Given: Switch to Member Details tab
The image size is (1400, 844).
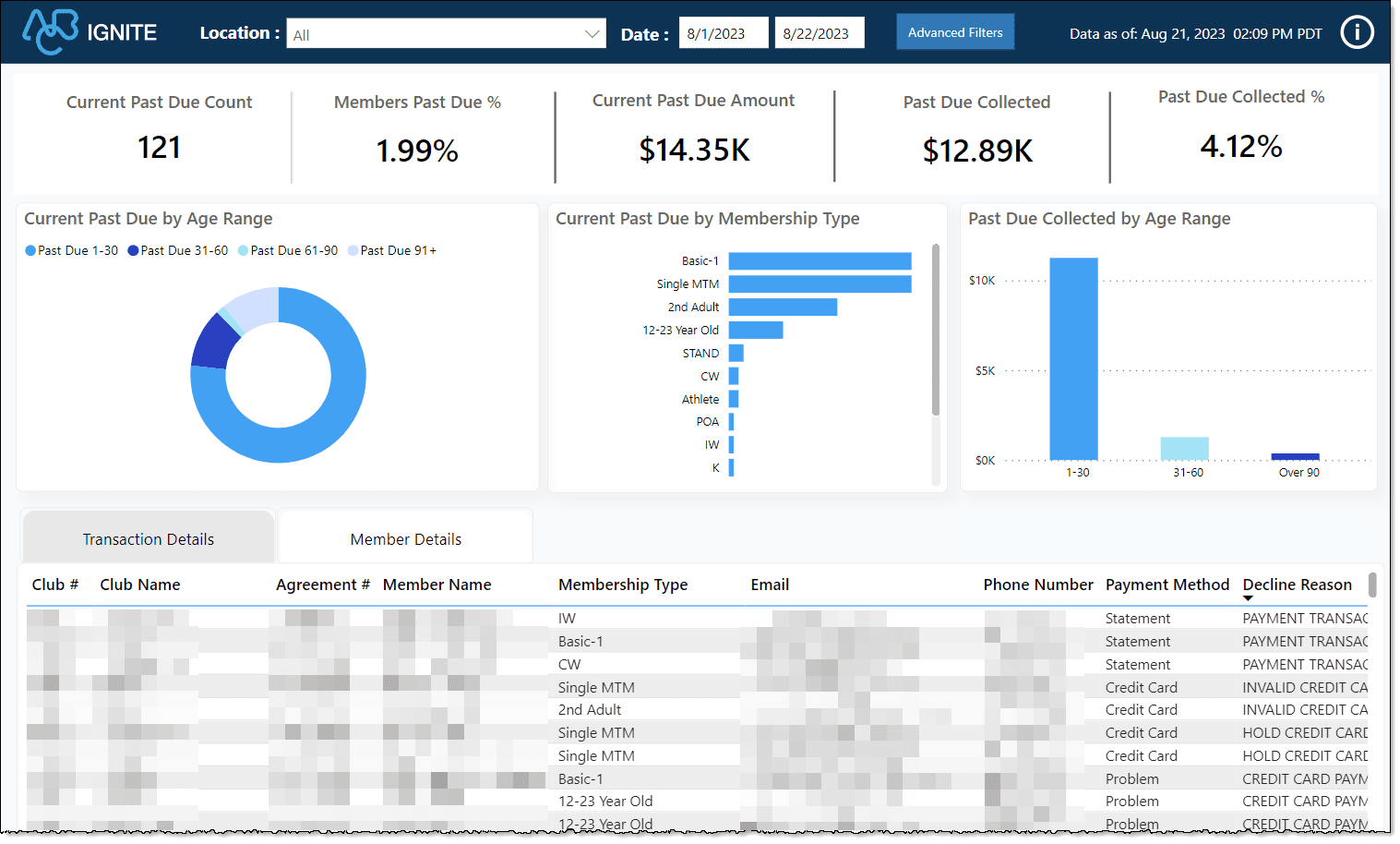Looking at the screenshot, I should [x=406, y=538].
